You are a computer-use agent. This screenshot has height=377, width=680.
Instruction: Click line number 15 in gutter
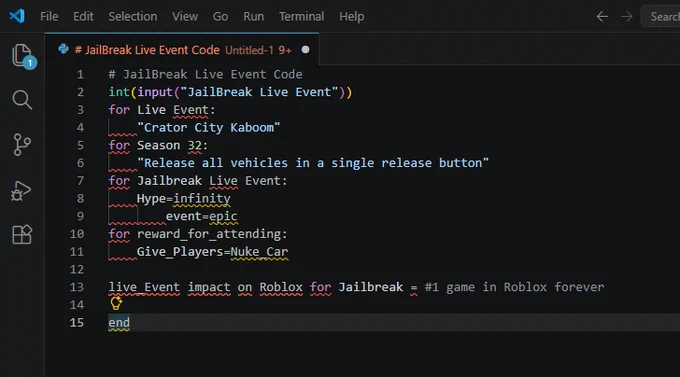(77, 323)
